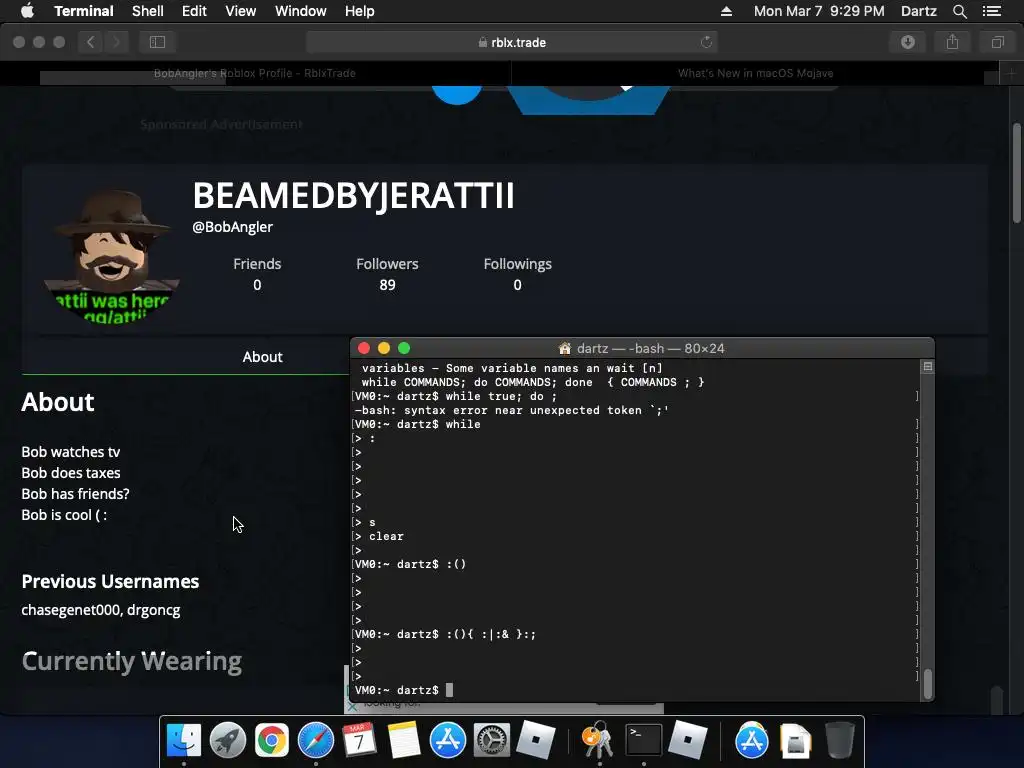Open the View menu
Viewport: 1024px width, 768px height.
[240, 11]
